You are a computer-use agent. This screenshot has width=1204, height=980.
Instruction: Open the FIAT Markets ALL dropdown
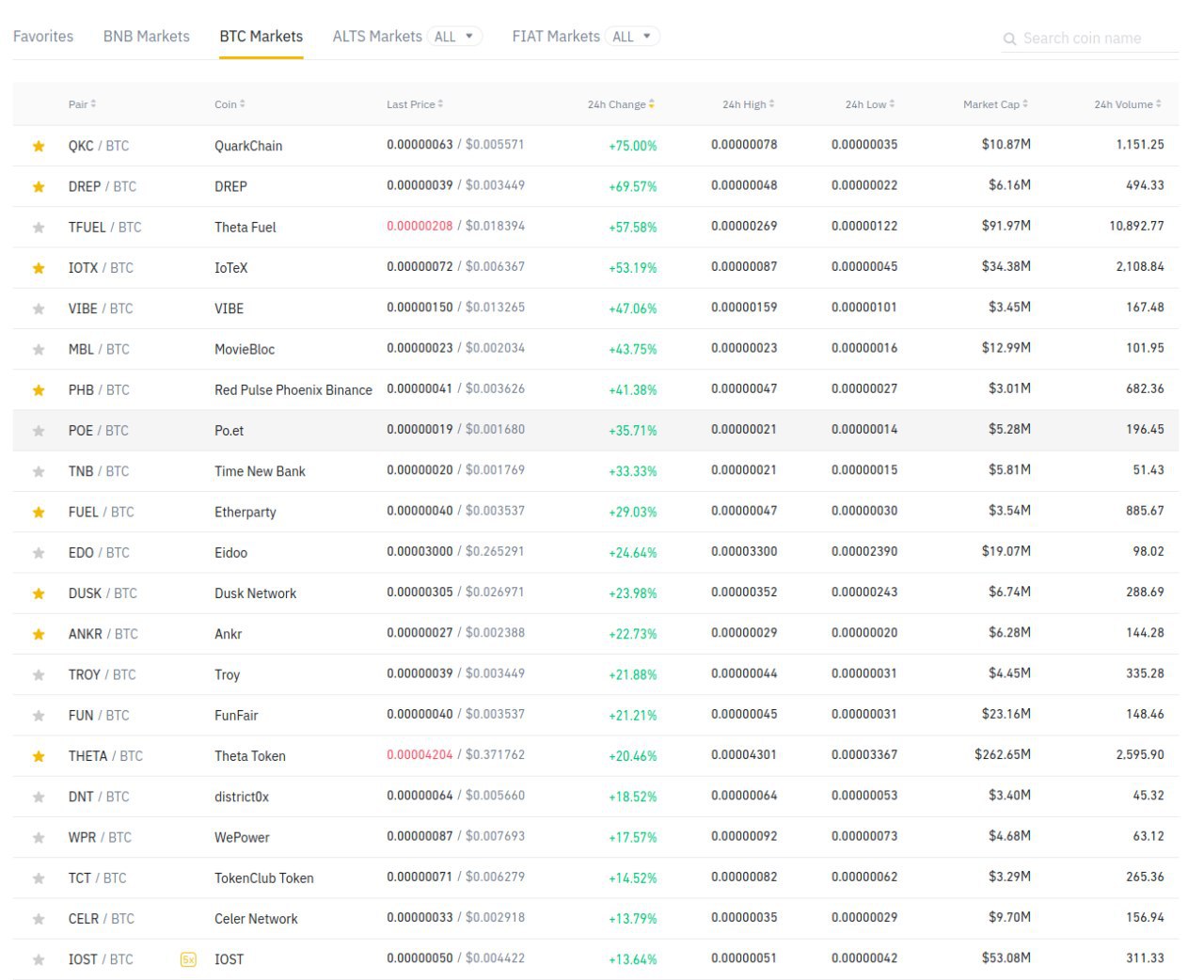coord(633,37)
